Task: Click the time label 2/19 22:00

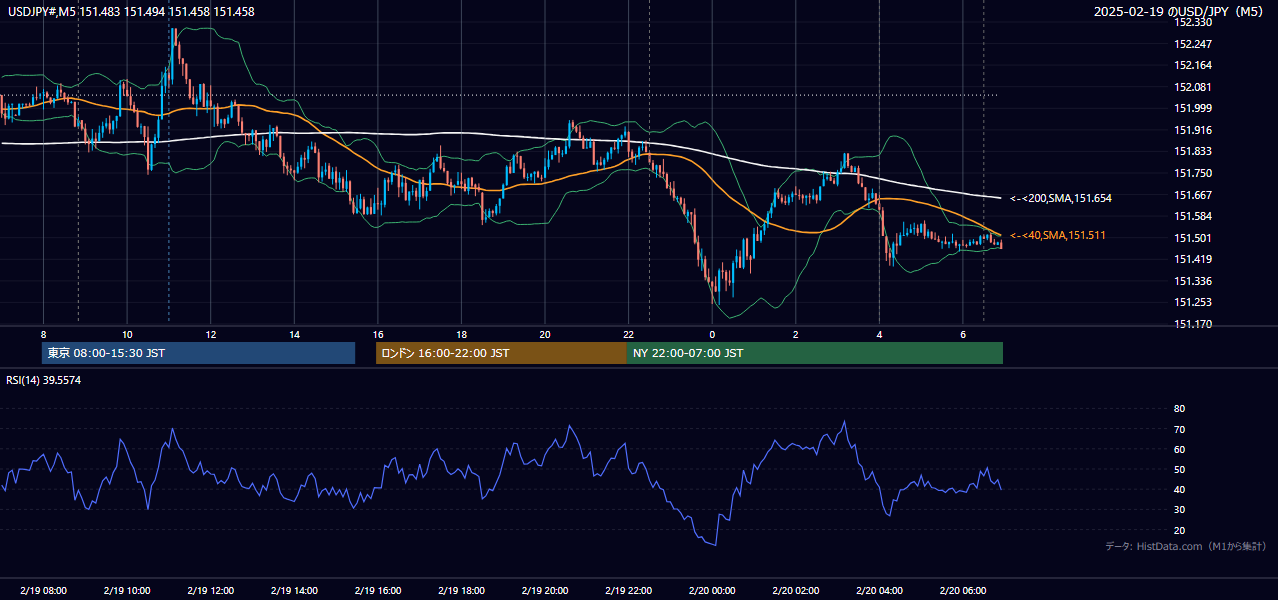Action: pos(628,590)
